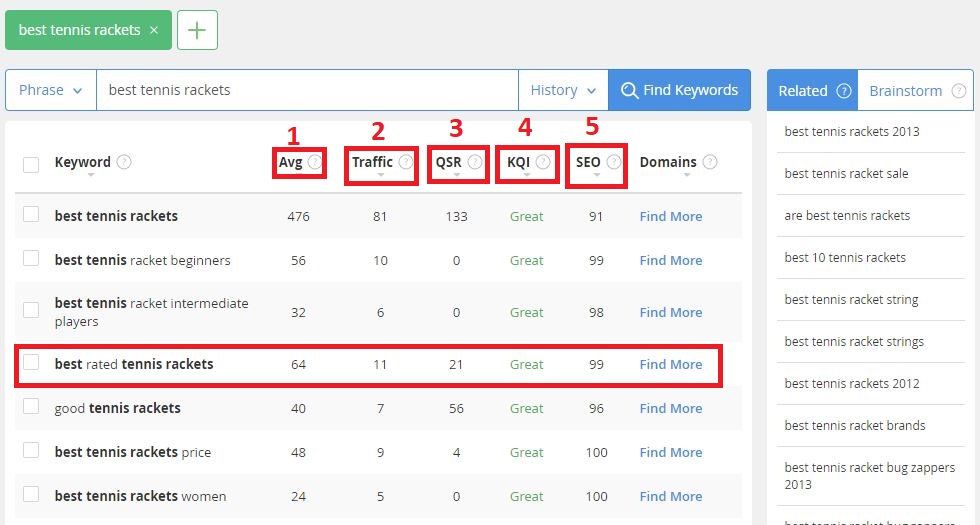Click Find More for 'best tennis rackets women'
This screenshot has height=525, width=980.
[x=671, y=496]
